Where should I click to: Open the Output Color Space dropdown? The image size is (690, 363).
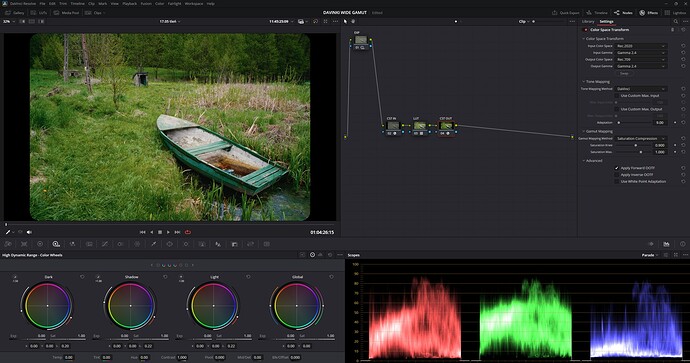click(x=640, y=59)
